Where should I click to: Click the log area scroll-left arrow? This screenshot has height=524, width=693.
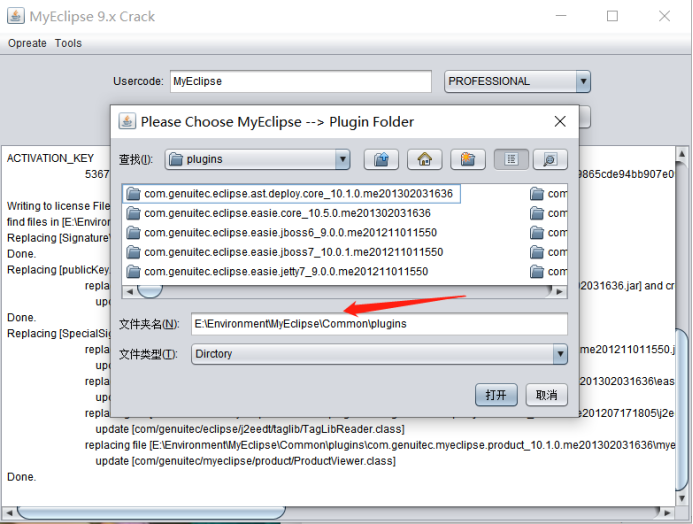pyautogui.click(x=8, y=513)
